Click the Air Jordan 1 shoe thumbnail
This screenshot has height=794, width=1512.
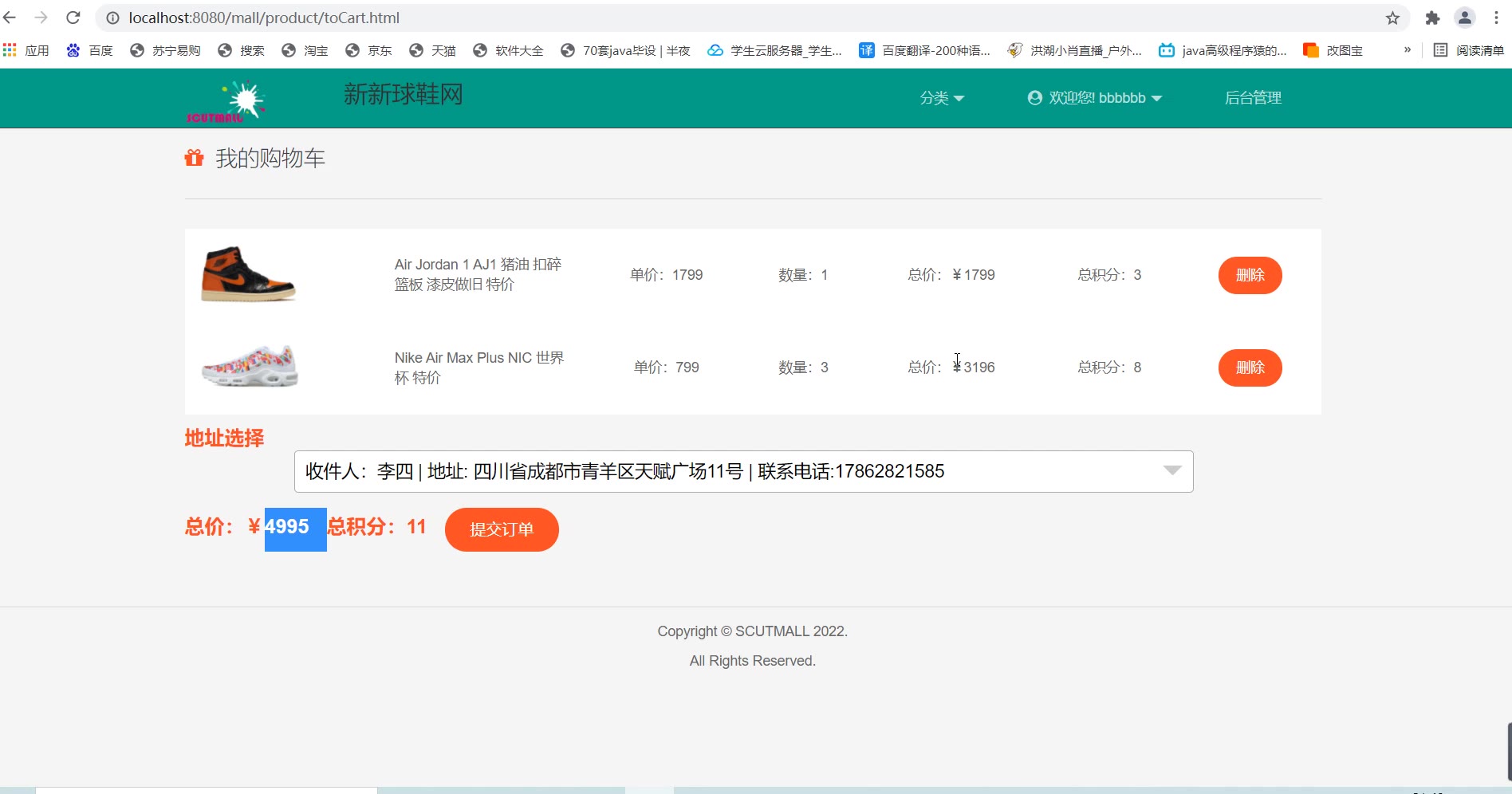pyautogui.click(x=248, y=274)
